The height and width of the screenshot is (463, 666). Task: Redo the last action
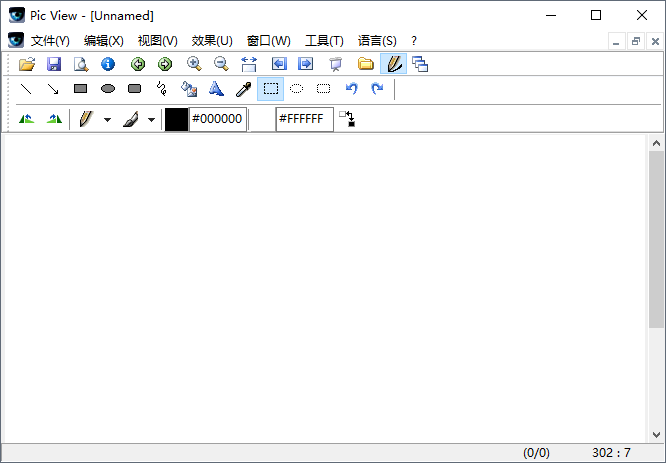[x=377, y=89]
